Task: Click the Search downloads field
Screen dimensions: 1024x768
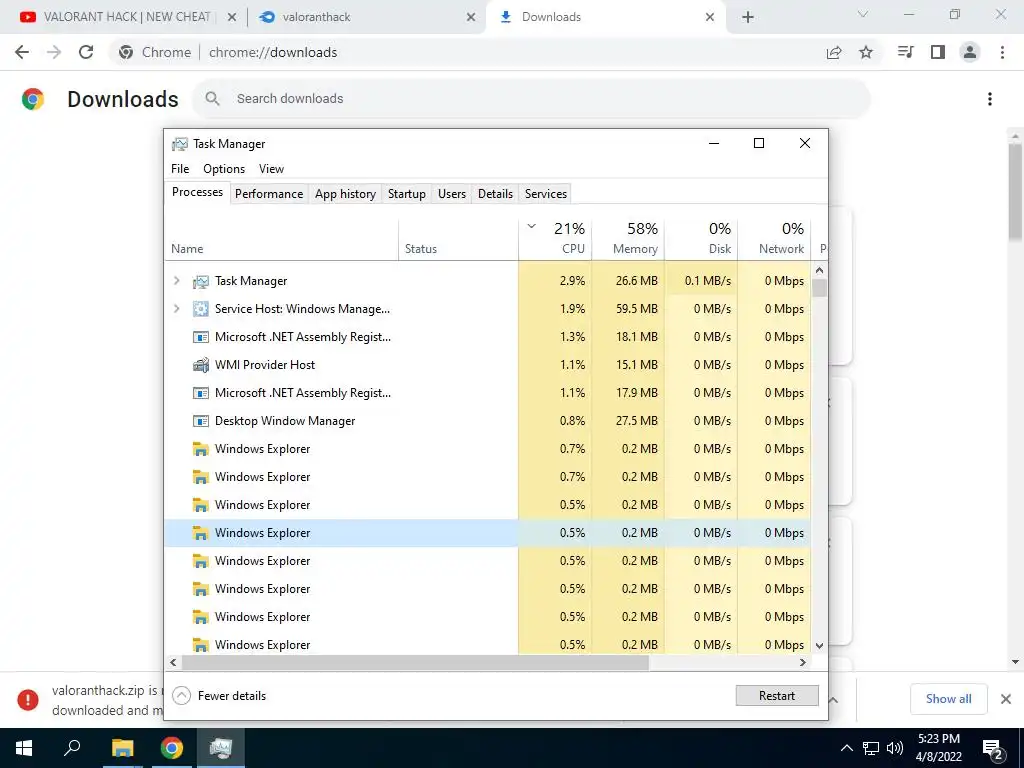Action: 530,99
